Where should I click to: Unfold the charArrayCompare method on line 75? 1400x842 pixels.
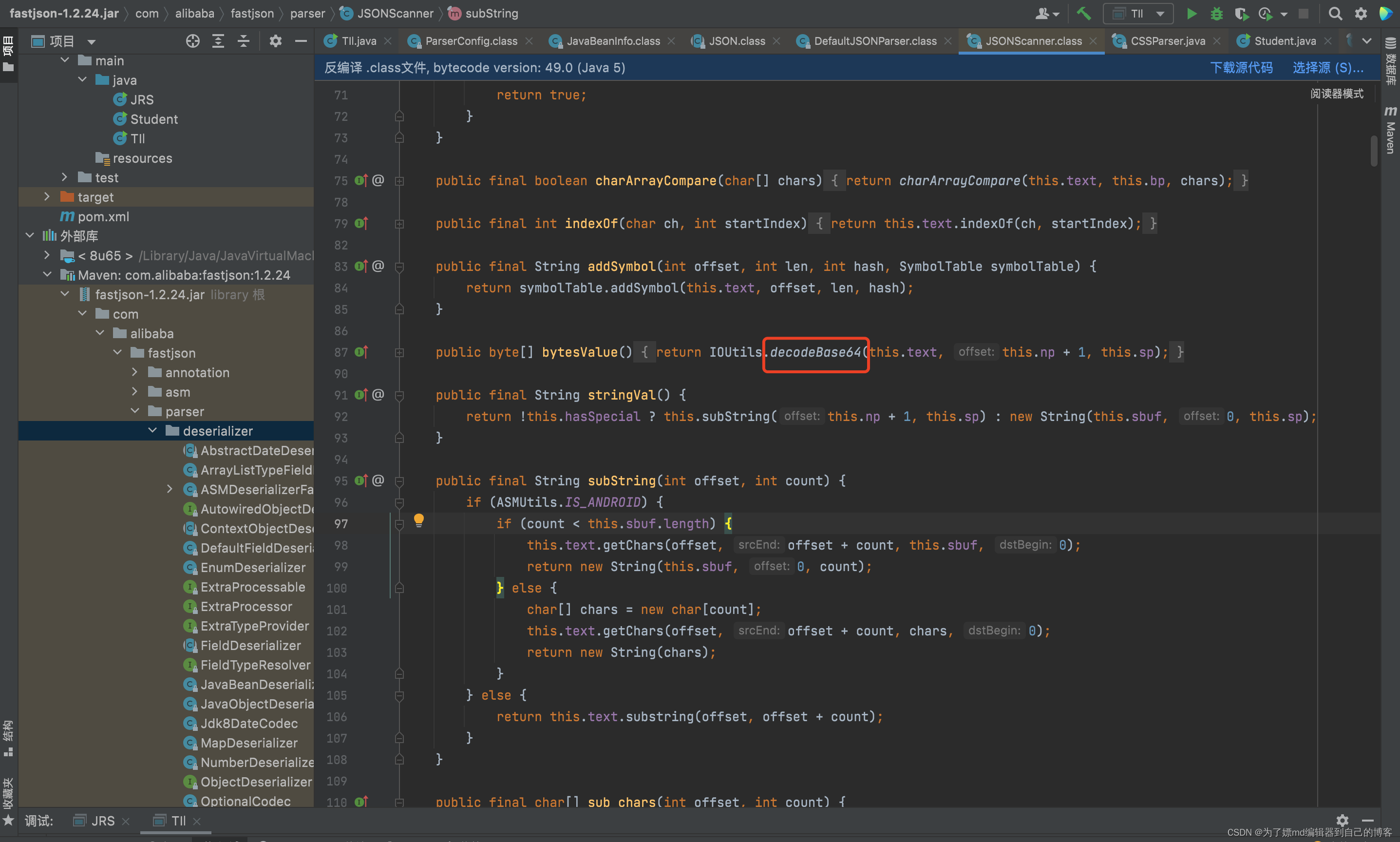click(399, 181)
